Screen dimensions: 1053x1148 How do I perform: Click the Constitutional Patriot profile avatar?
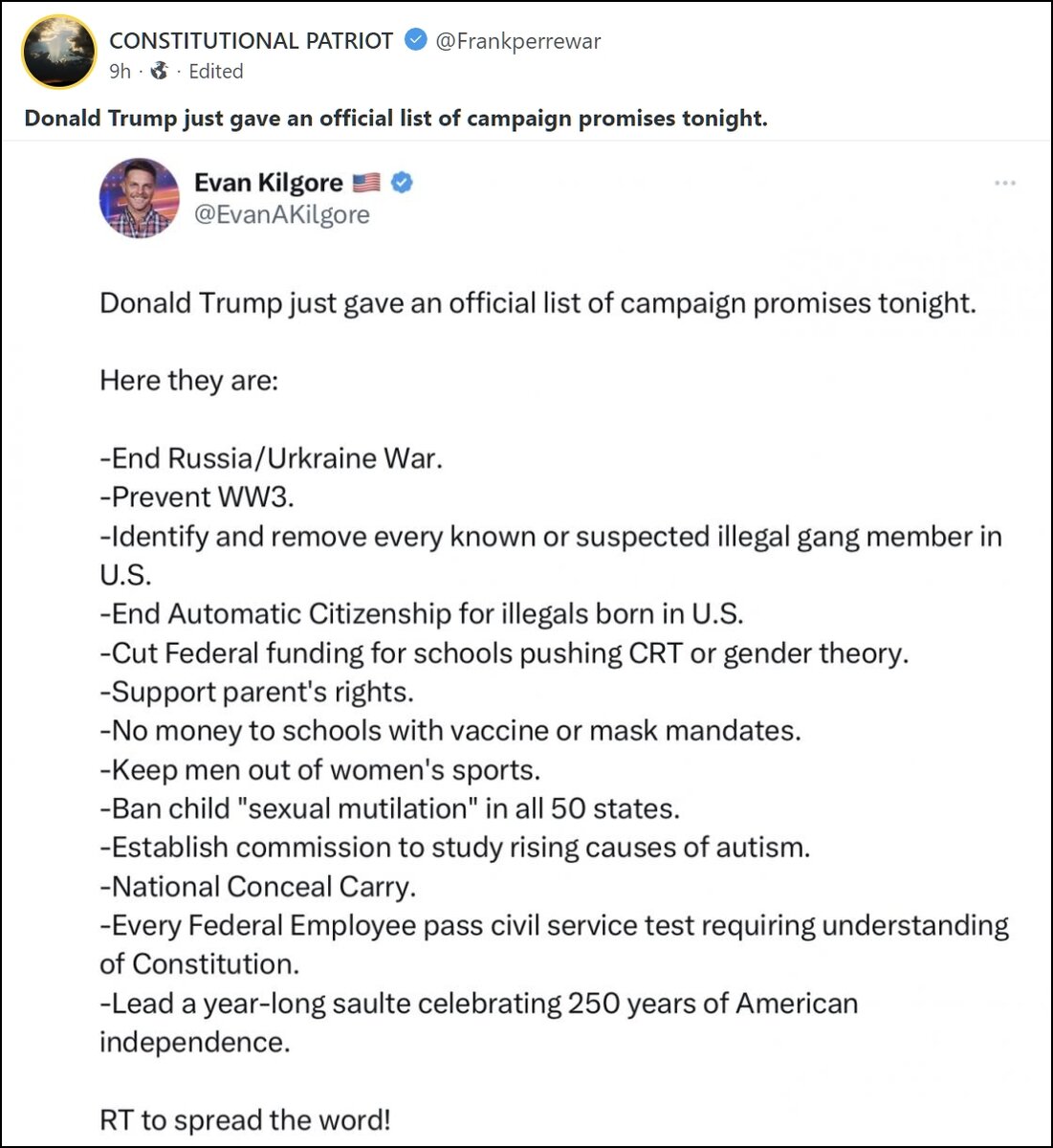tap(59, 53)
